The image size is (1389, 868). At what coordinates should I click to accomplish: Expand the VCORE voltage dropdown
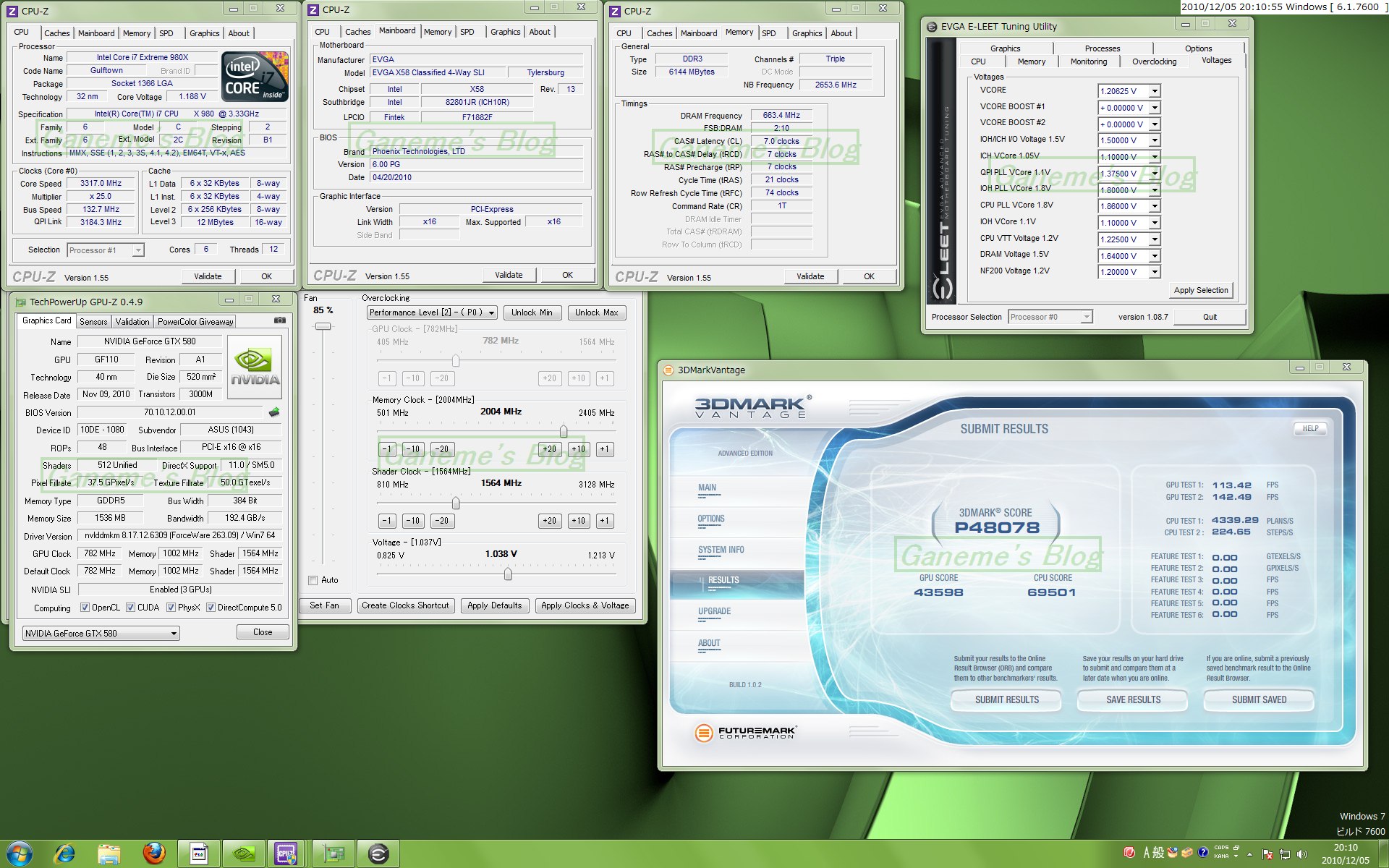(x=1155, y=91)
